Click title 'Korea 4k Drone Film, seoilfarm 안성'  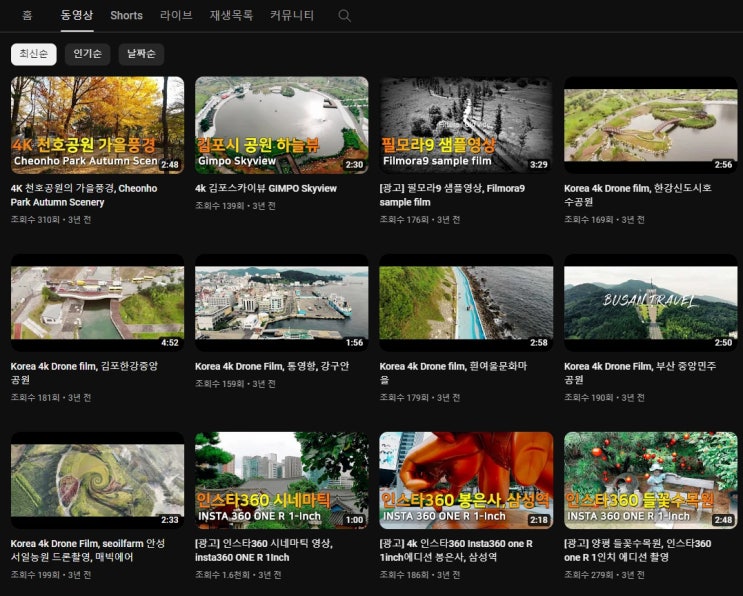[x=88, y=550]
